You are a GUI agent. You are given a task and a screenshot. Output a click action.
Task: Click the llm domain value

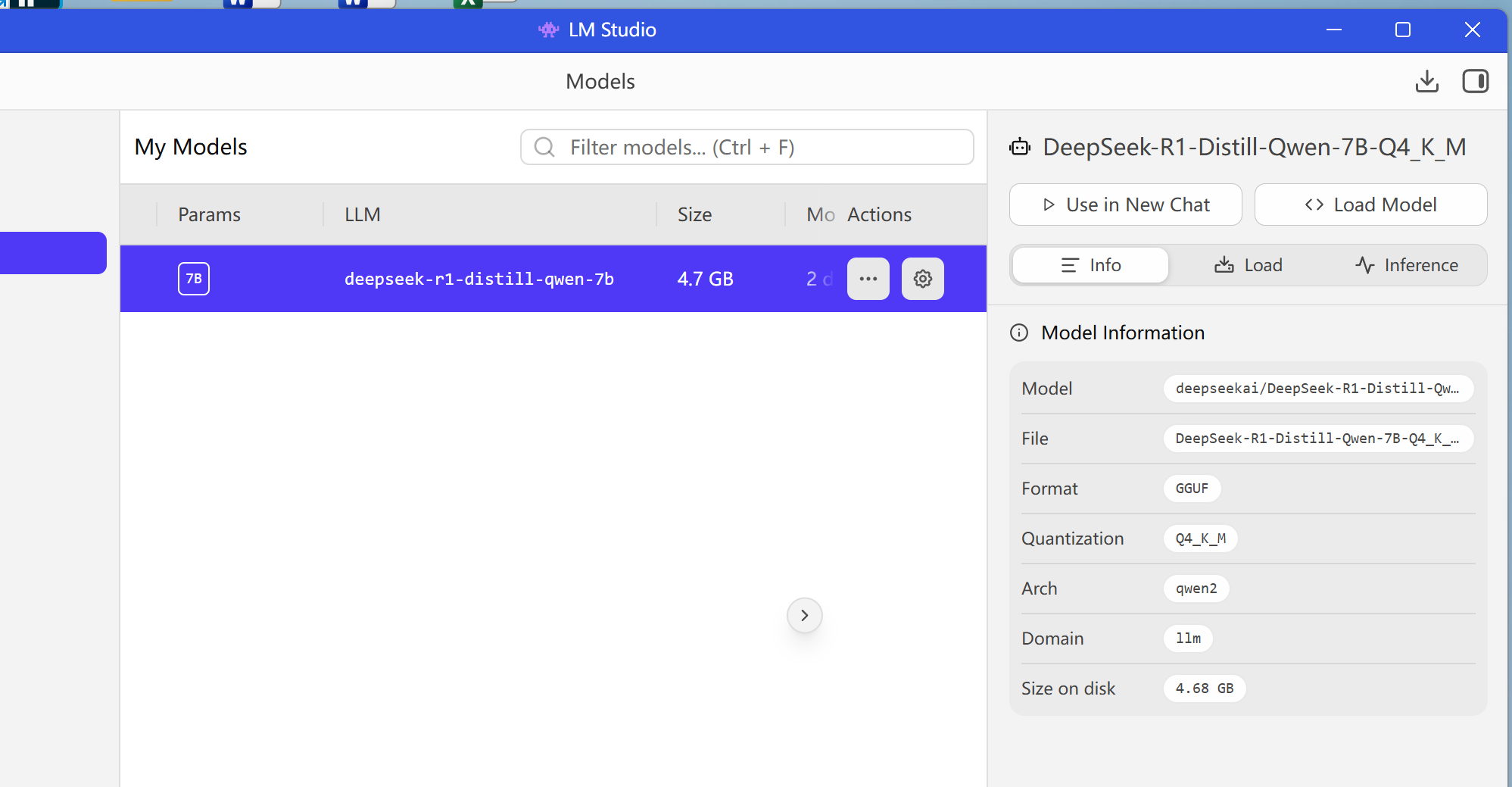[x=1188, y=639]
